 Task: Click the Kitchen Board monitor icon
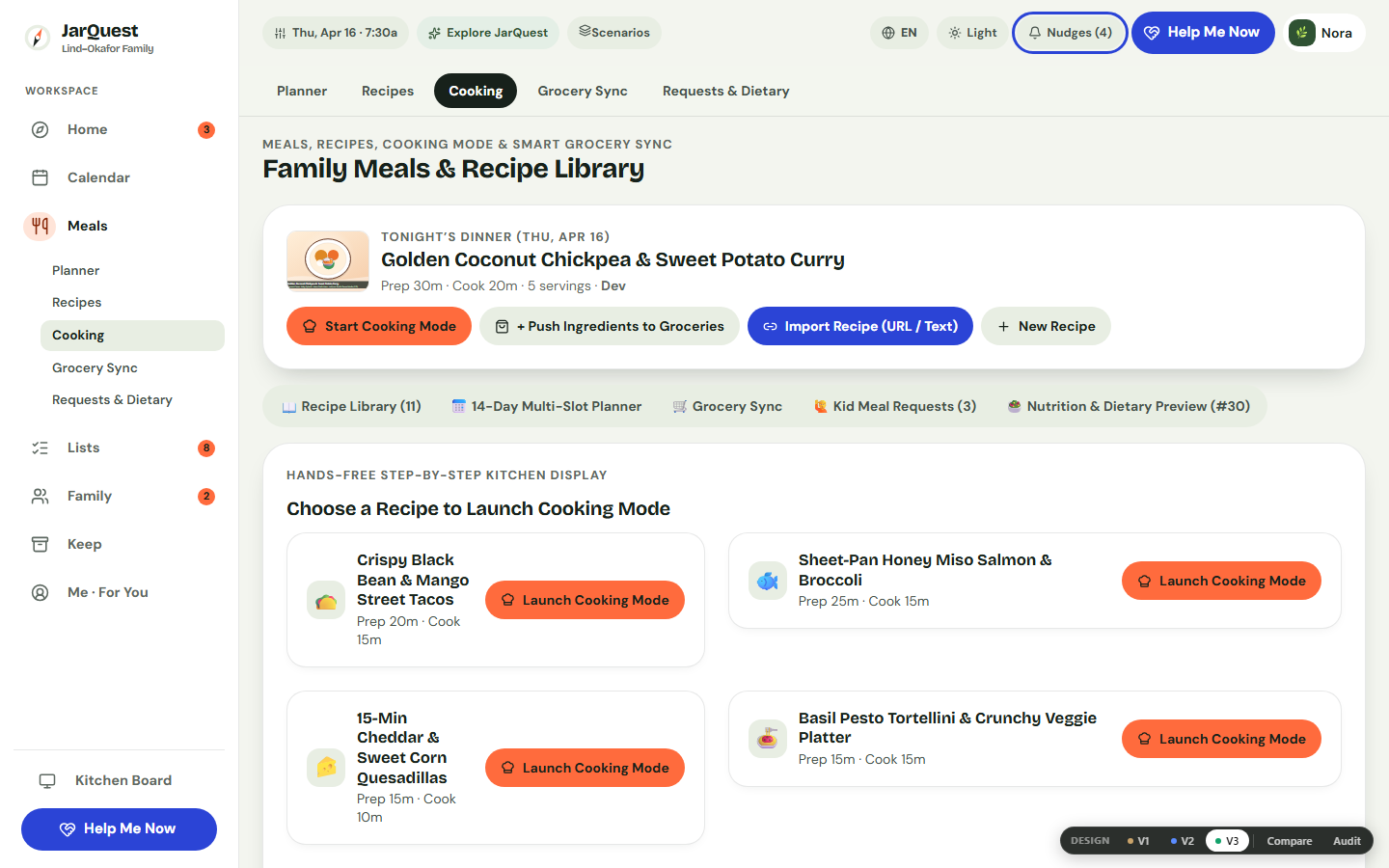(x=47, y=780)
